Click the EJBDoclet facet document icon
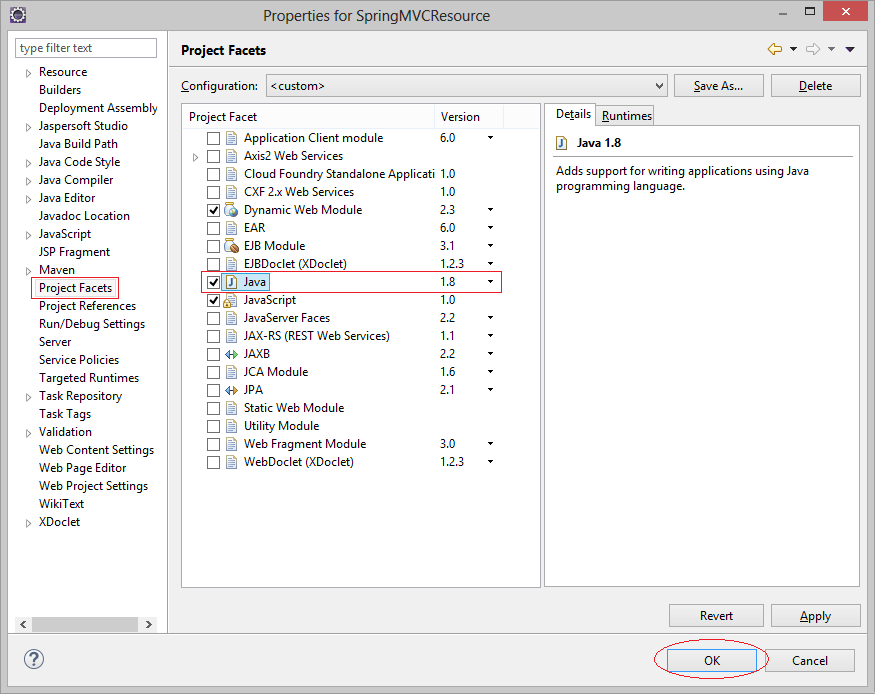 click(x=231, y=264)
